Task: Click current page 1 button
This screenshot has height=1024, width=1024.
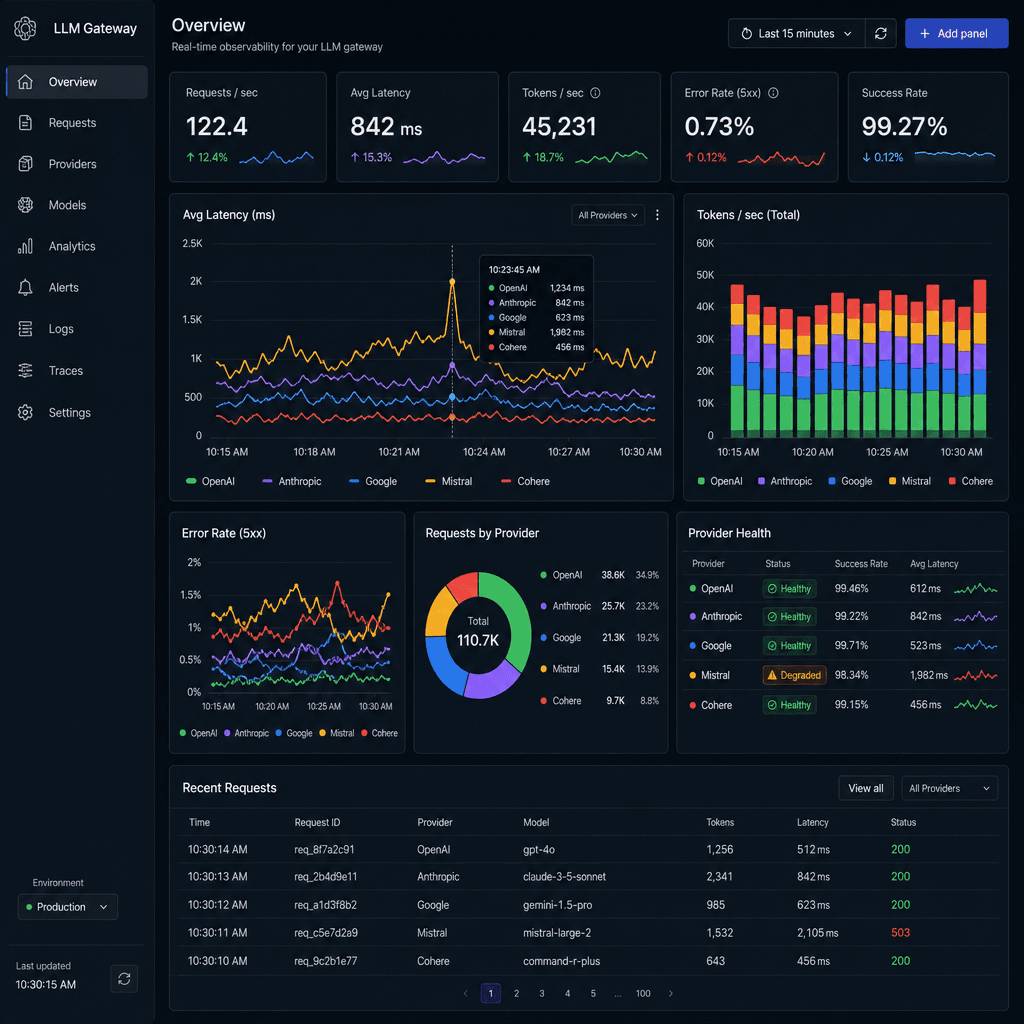Action: [490, 993]
